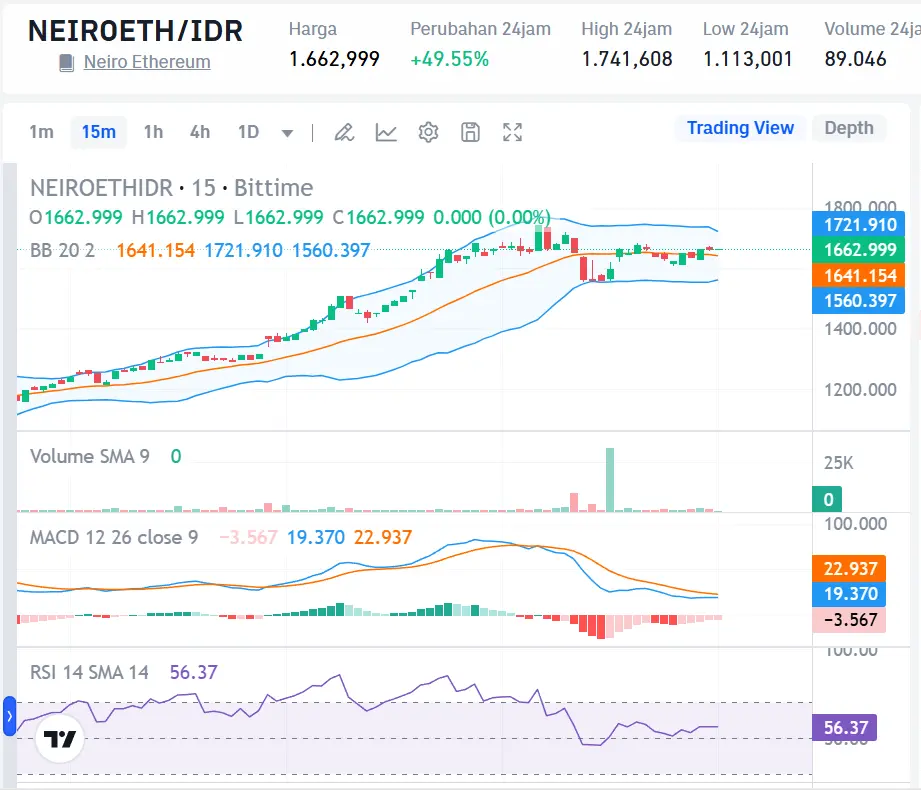Open the 15m interval selector

[98, 131]
